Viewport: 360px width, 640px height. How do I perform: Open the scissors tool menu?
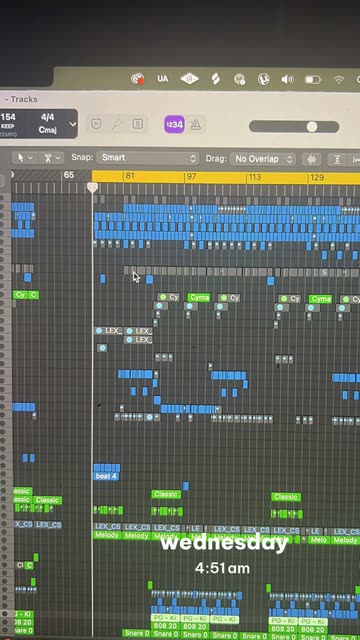click(x=51, y=158)
